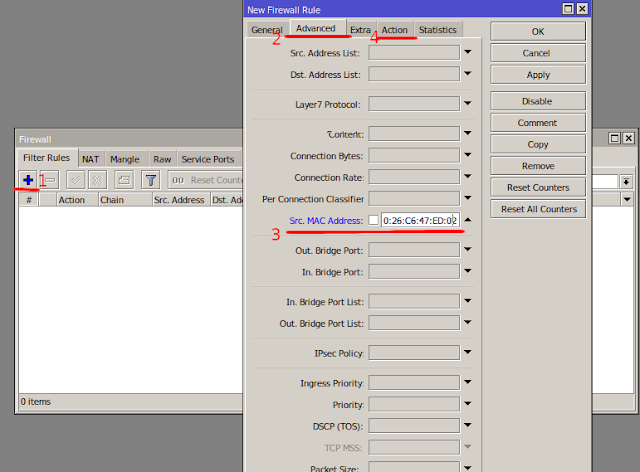Image resolution: width=640 pixels, height=472 pixels.
Task: Click the Src. Address List field
Action: 414,53
